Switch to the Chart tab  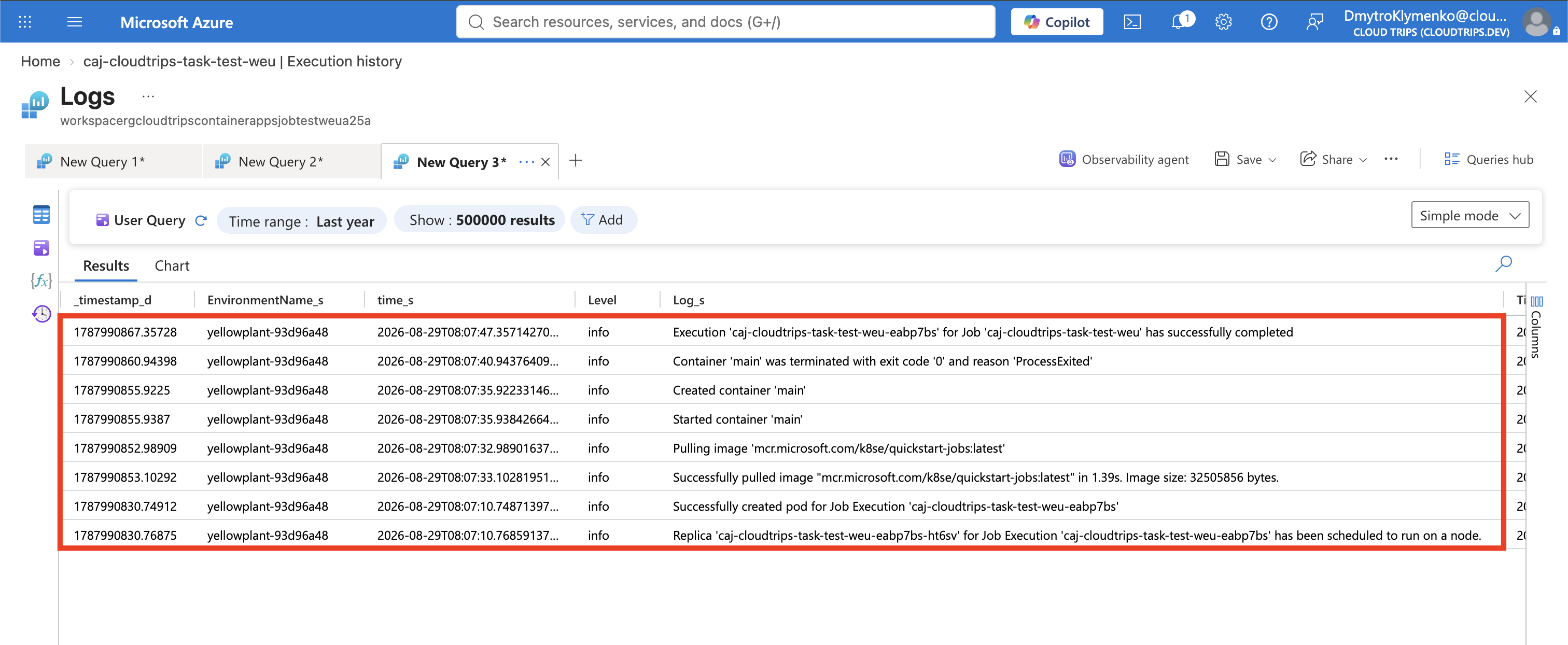pyautogui.click(x=172, y=266)
